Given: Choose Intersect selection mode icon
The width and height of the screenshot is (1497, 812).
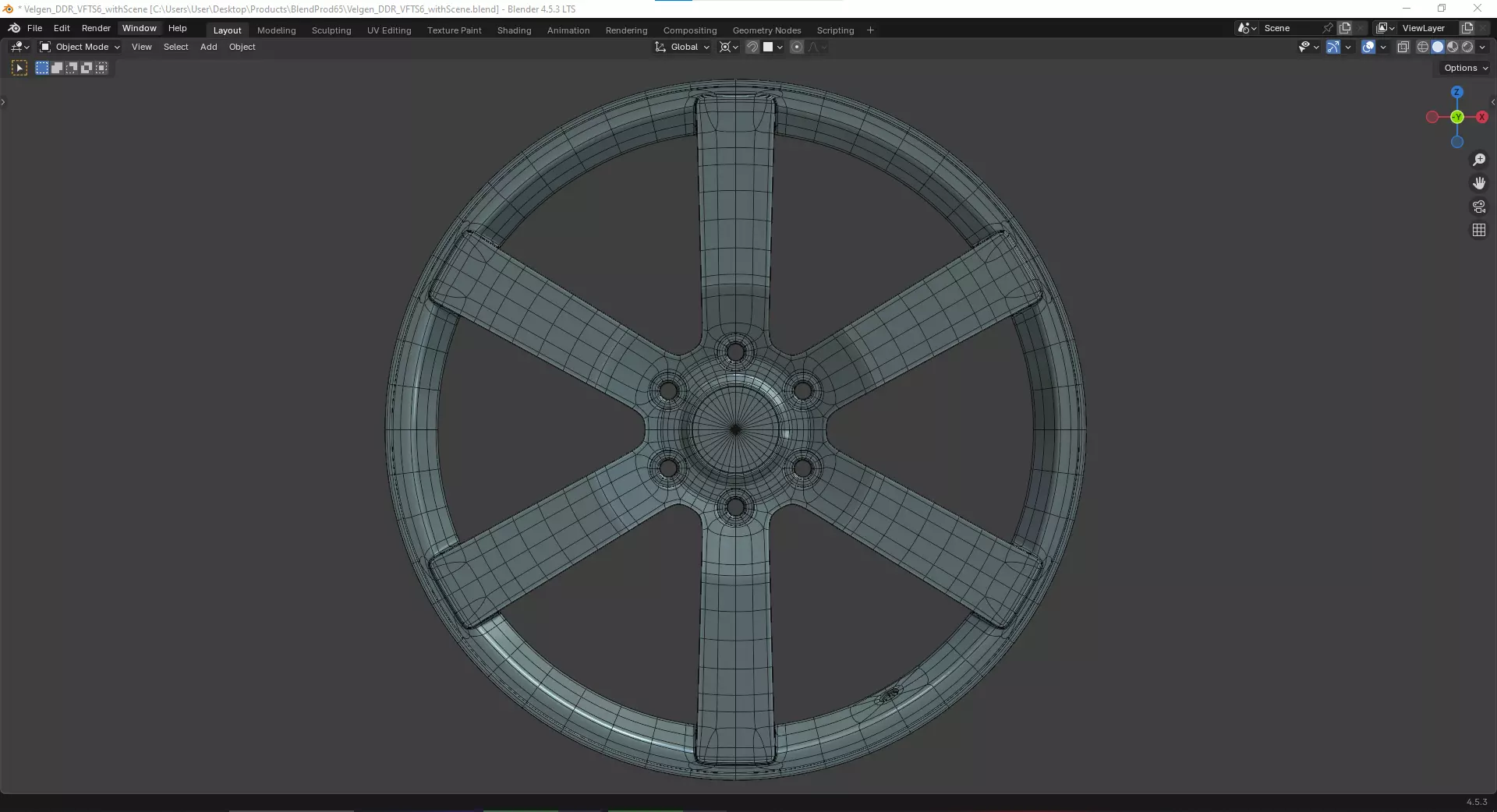Looking at the screenshot, I should (x=101, y=68).
